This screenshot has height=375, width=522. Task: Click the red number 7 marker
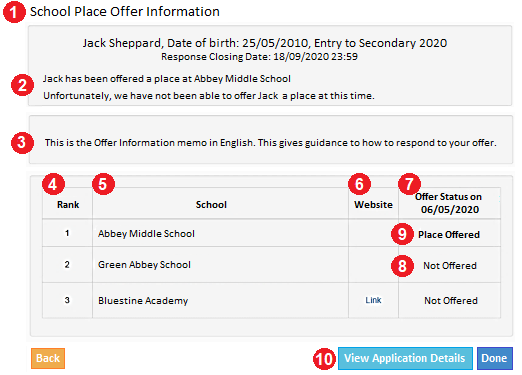pos(410,184)
